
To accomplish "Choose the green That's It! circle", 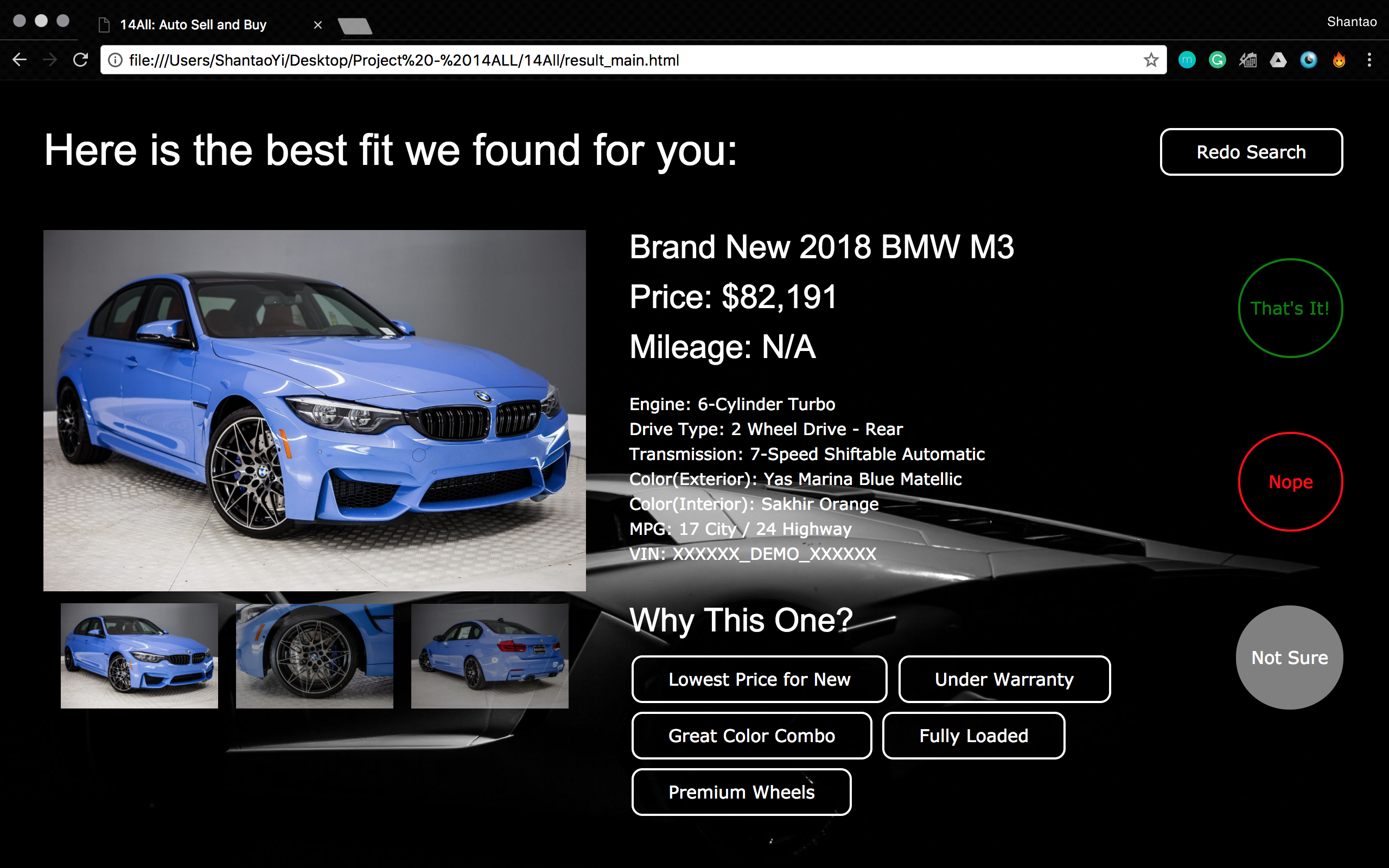I will tap(1290, 308).
